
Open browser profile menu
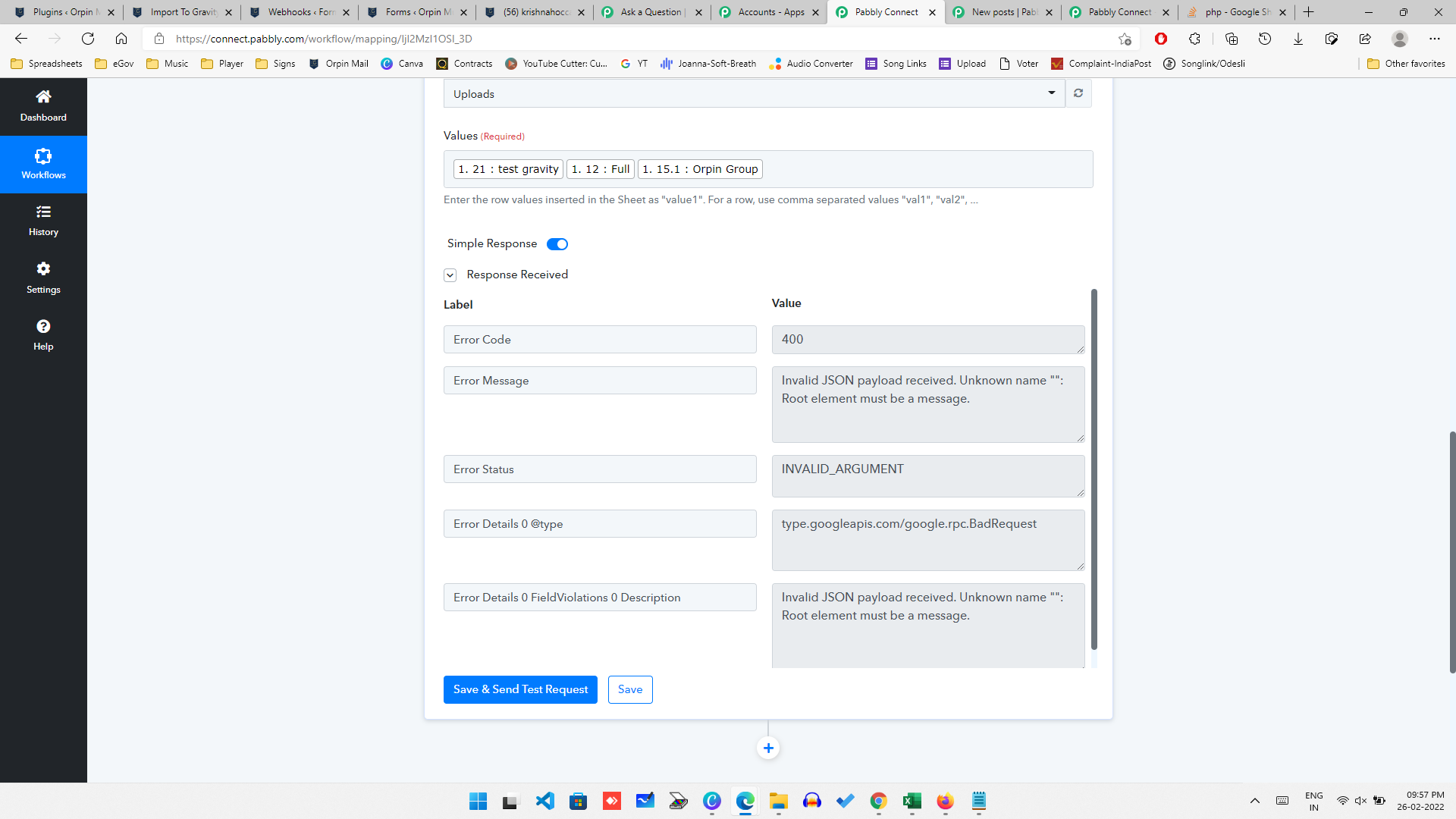click(1400, 39)
